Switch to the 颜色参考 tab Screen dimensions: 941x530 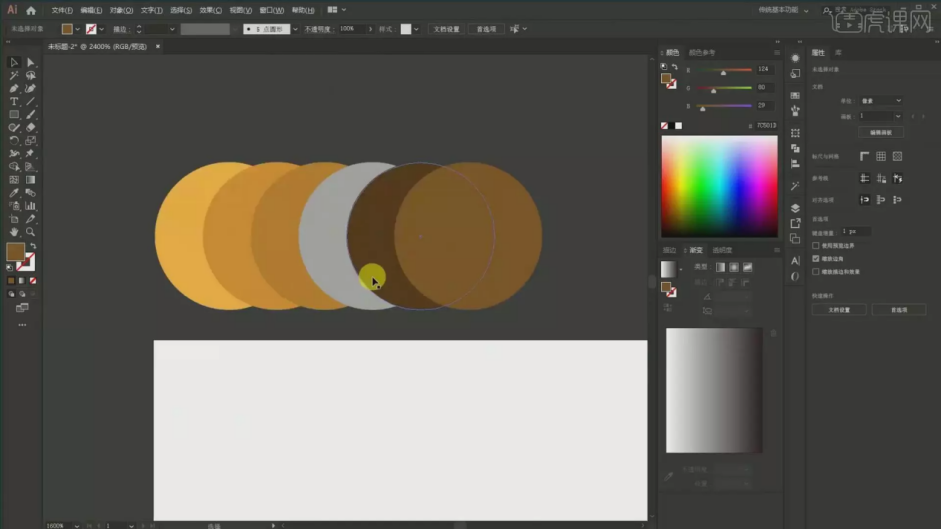tap(702, 52)
